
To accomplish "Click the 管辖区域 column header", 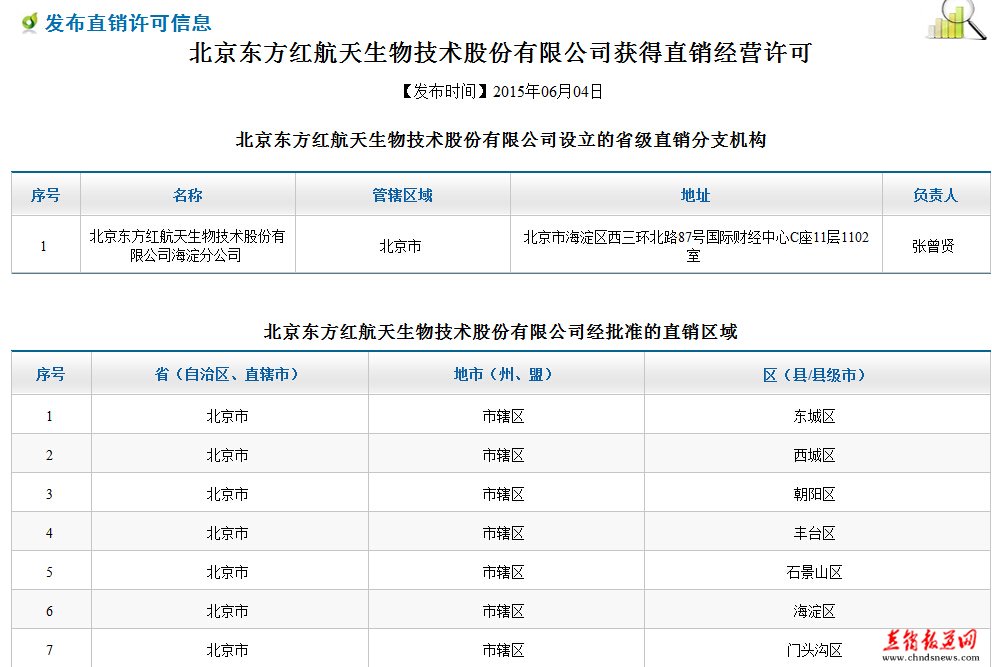I will [402, 195].
